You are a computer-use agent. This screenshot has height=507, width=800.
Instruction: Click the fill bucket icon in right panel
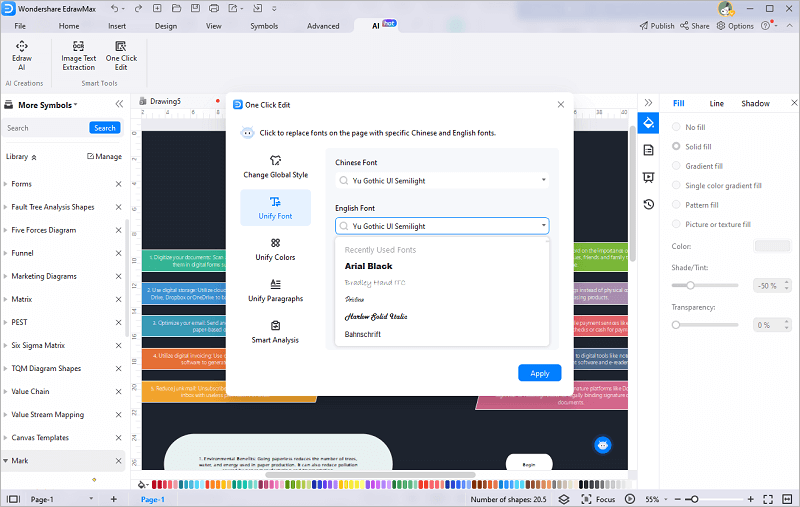[648, 123]
